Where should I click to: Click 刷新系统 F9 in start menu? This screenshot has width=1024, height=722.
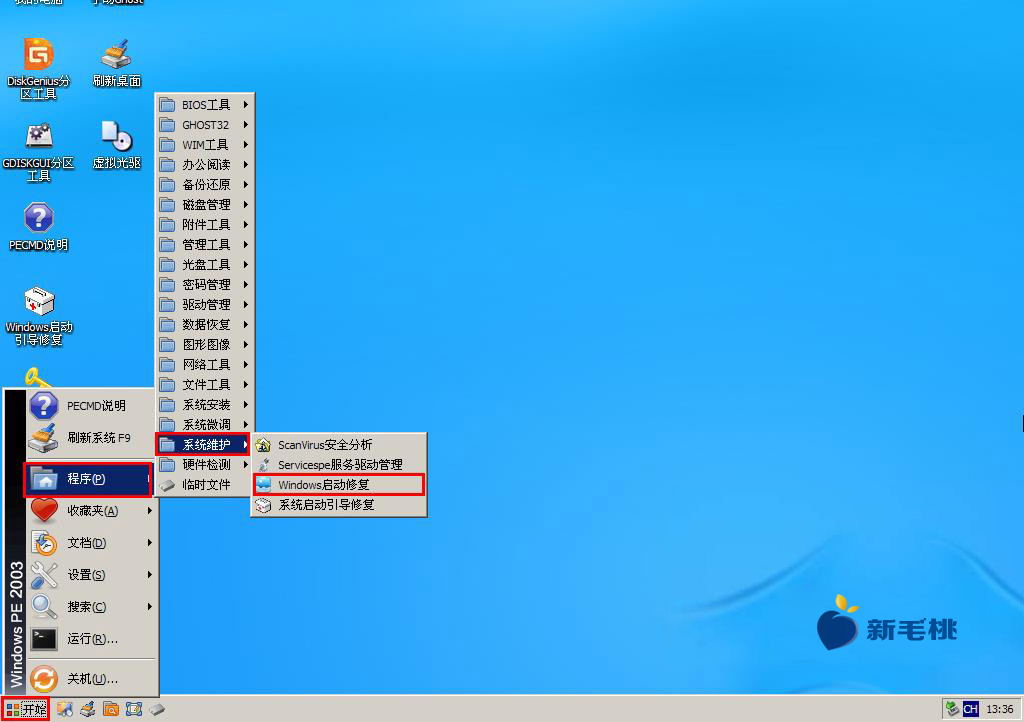point(90,437)
